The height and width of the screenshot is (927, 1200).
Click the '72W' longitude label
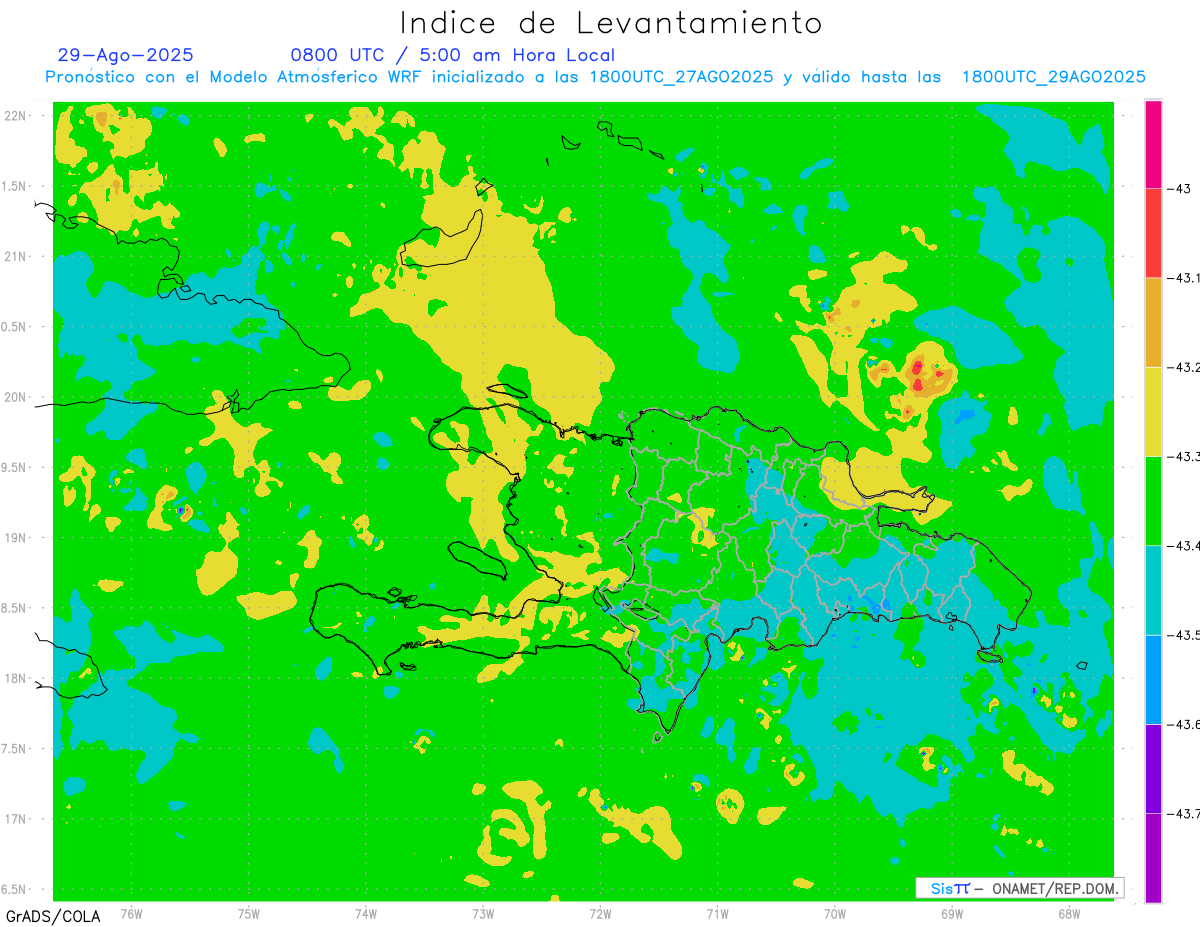pyautogui.click(x=600, y=913)
